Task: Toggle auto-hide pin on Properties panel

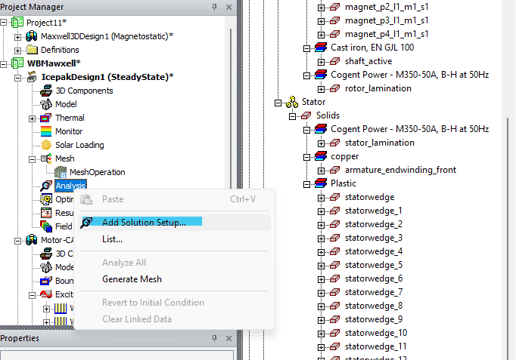Action: pos(214,338)
